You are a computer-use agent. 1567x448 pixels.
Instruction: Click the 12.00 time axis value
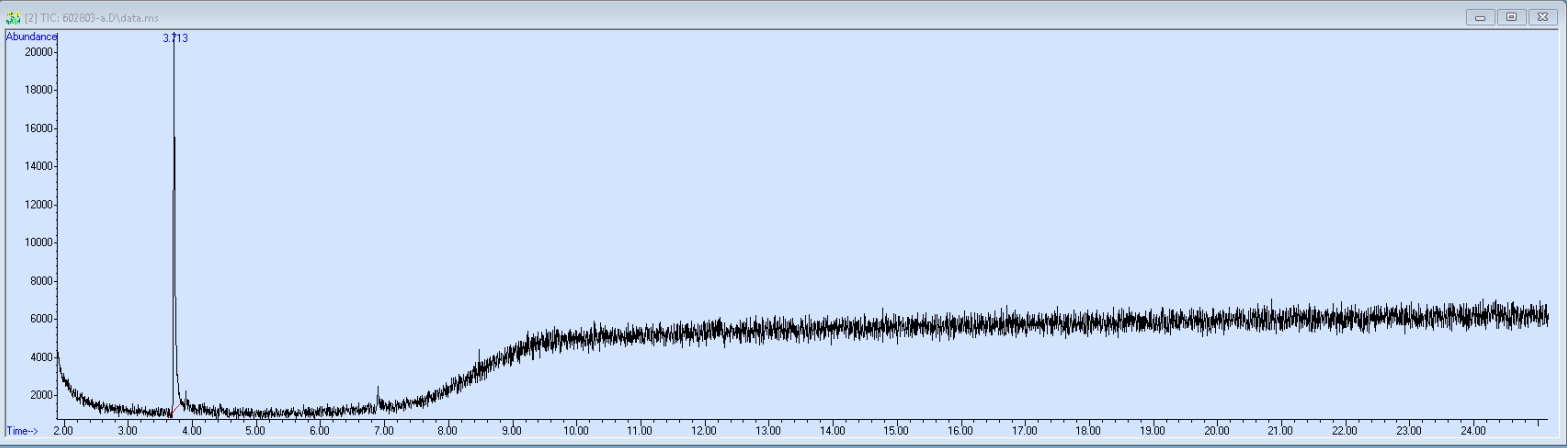(704, 431)
